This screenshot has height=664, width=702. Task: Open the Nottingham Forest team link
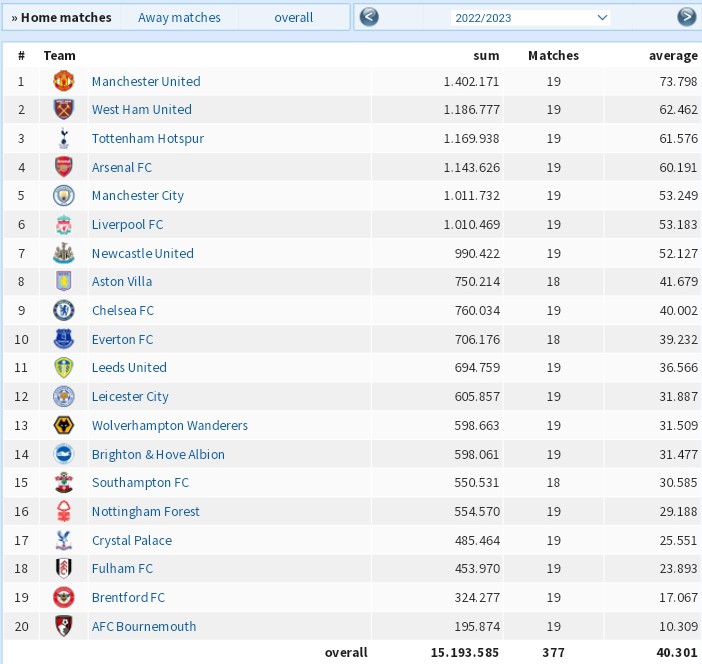(146, 511)
